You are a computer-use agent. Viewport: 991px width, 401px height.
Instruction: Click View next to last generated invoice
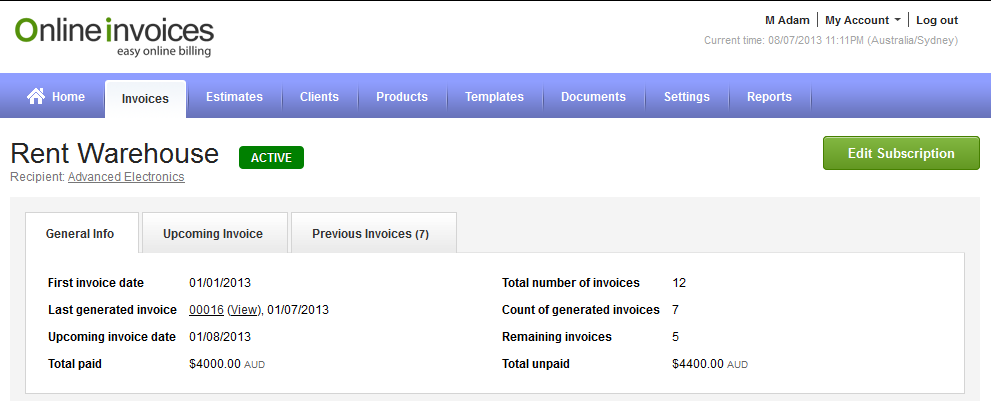(244, 310)
